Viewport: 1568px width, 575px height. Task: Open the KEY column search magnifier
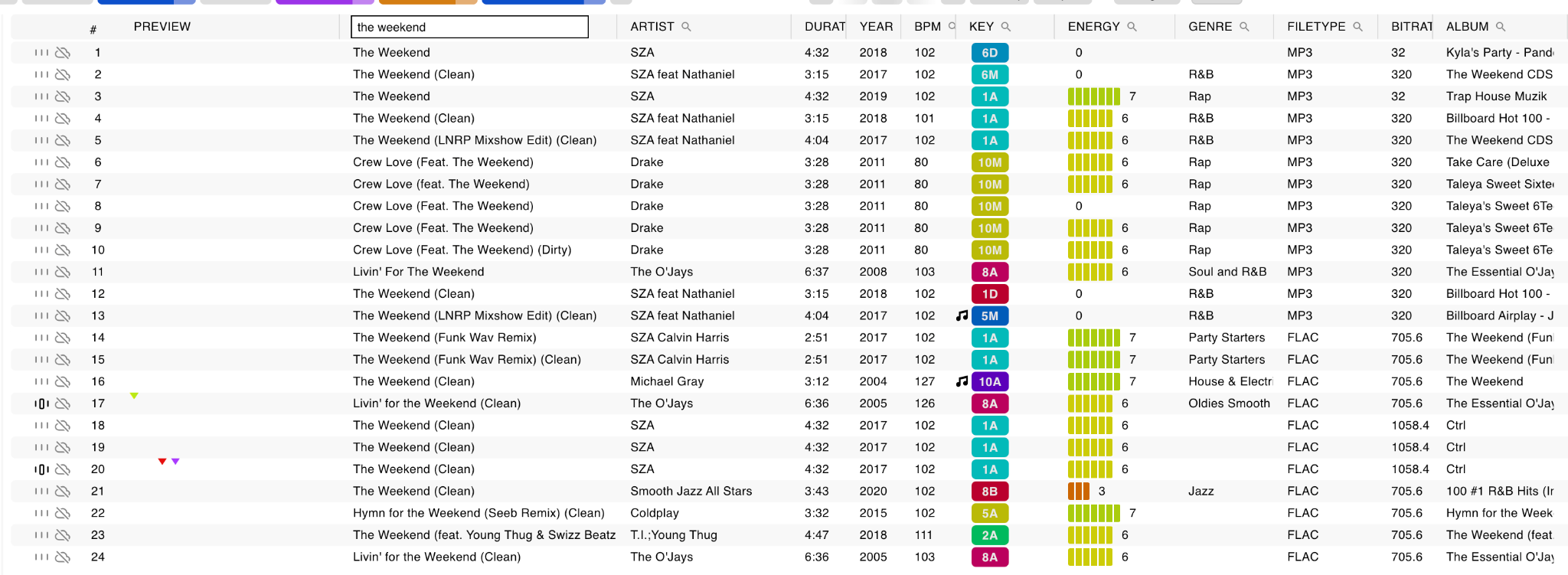1006,27
